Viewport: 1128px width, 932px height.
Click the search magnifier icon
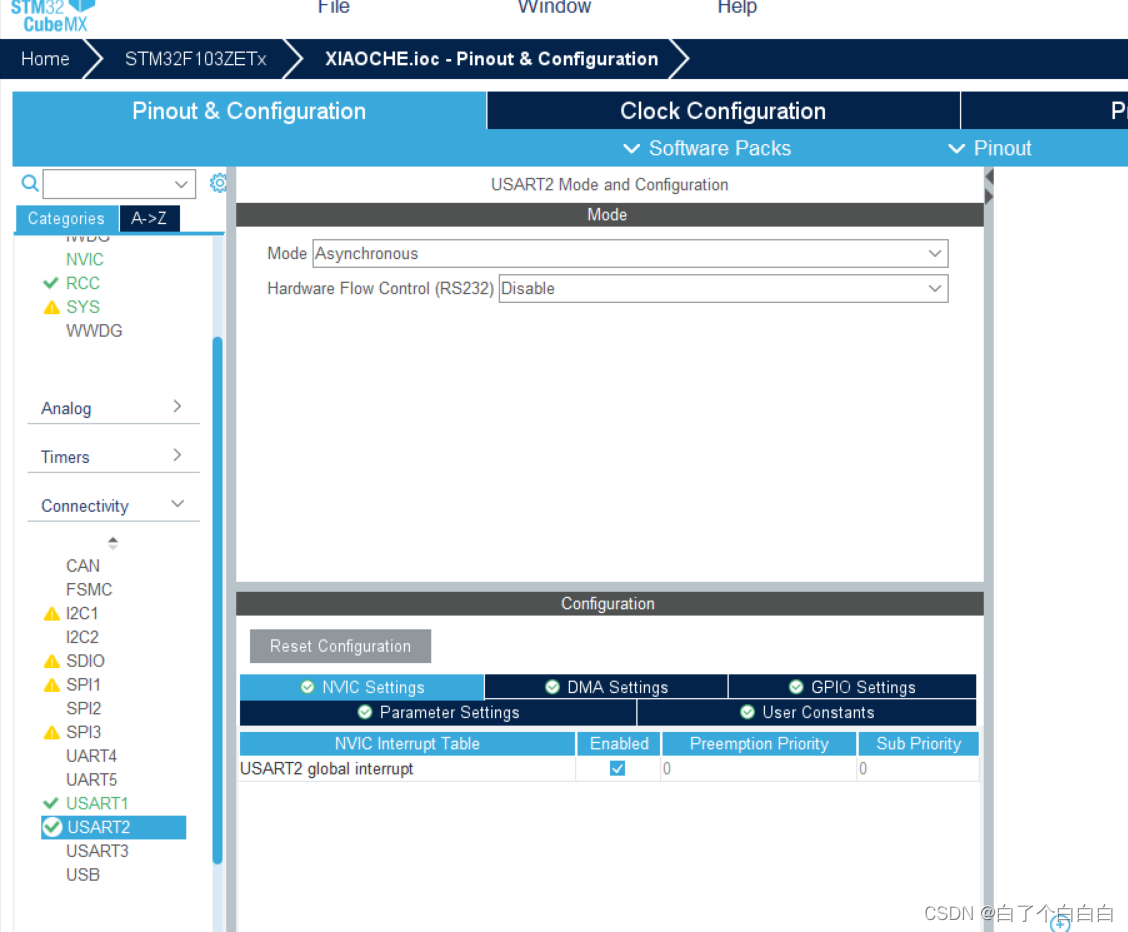click(x=29, y=183)
